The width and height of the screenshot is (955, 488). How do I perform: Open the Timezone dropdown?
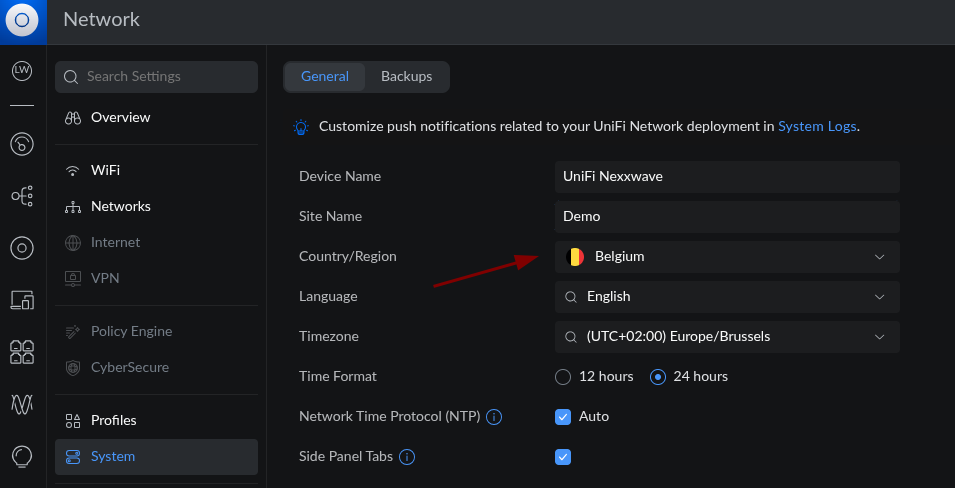[727, 337]
